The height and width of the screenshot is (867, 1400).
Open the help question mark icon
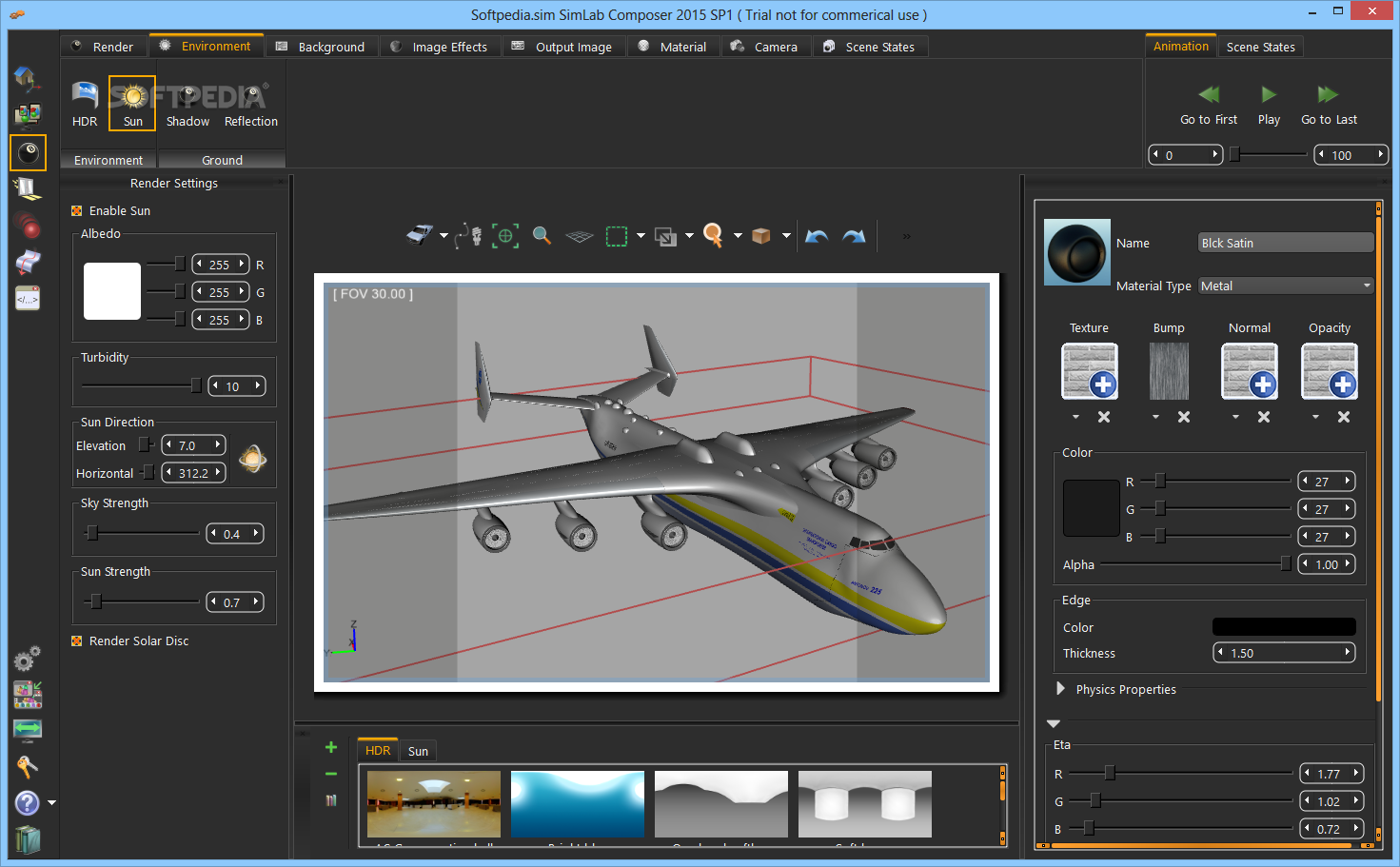(27, 803)
